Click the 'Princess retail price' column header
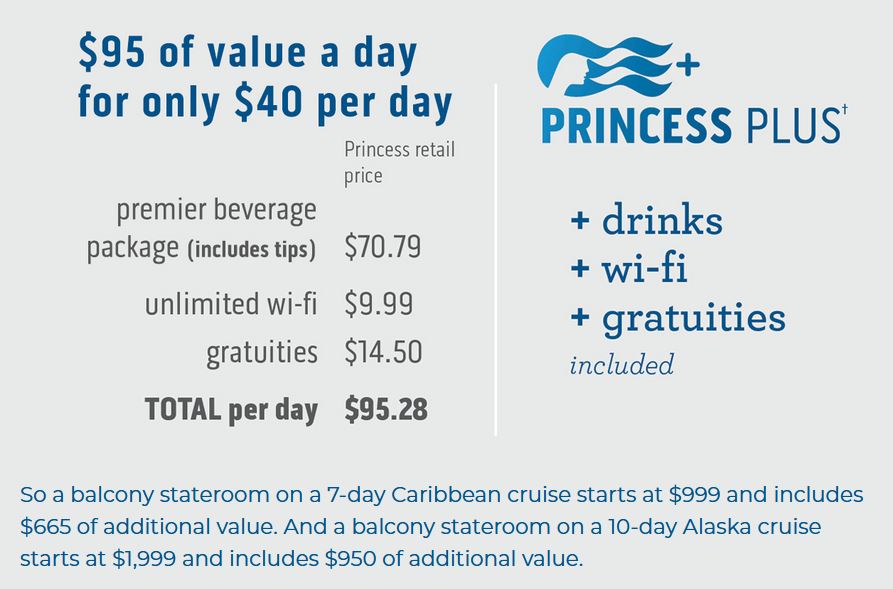This screenshot has height=589, width=893. coord(399,162)
